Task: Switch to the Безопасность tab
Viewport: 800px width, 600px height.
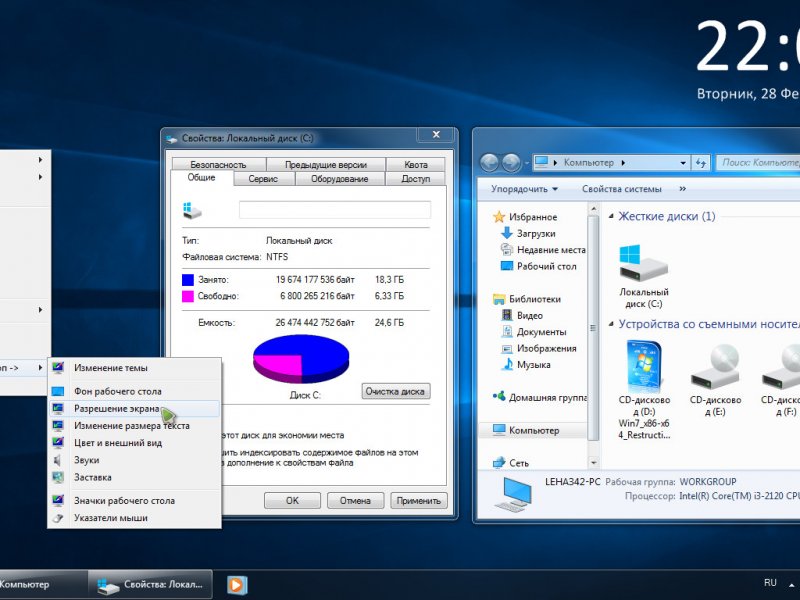Action: [x=217, y=164]
